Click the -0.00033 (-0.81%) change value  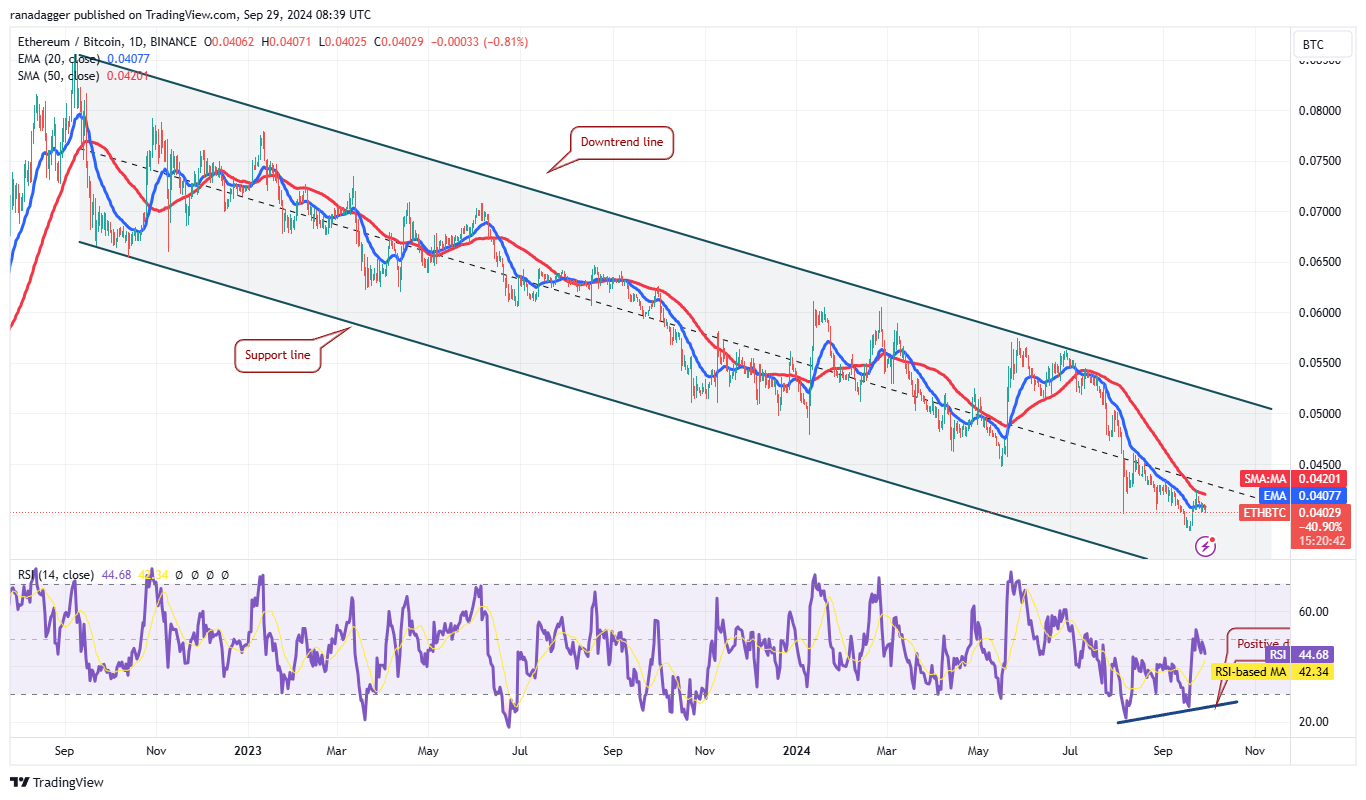pyautogui.click(x=481, y=42)
